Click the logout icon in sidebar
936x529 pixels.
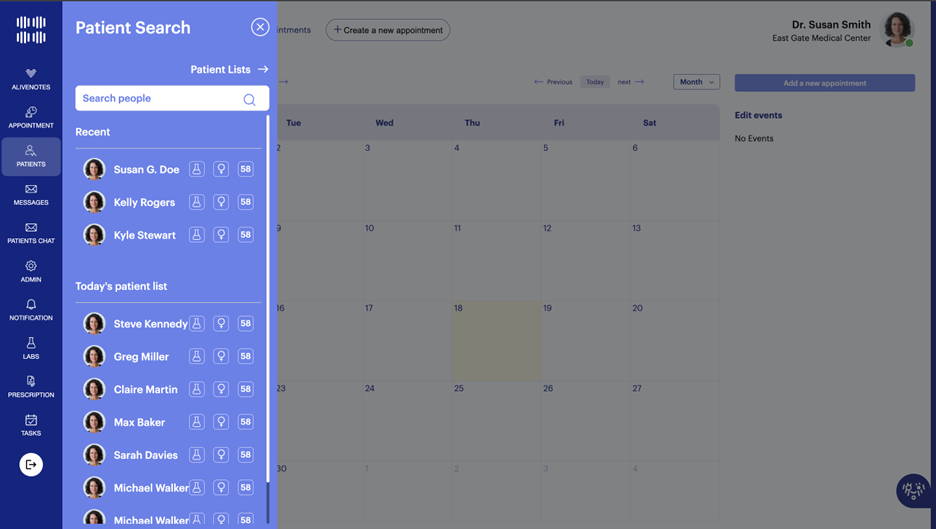[31, 464]
